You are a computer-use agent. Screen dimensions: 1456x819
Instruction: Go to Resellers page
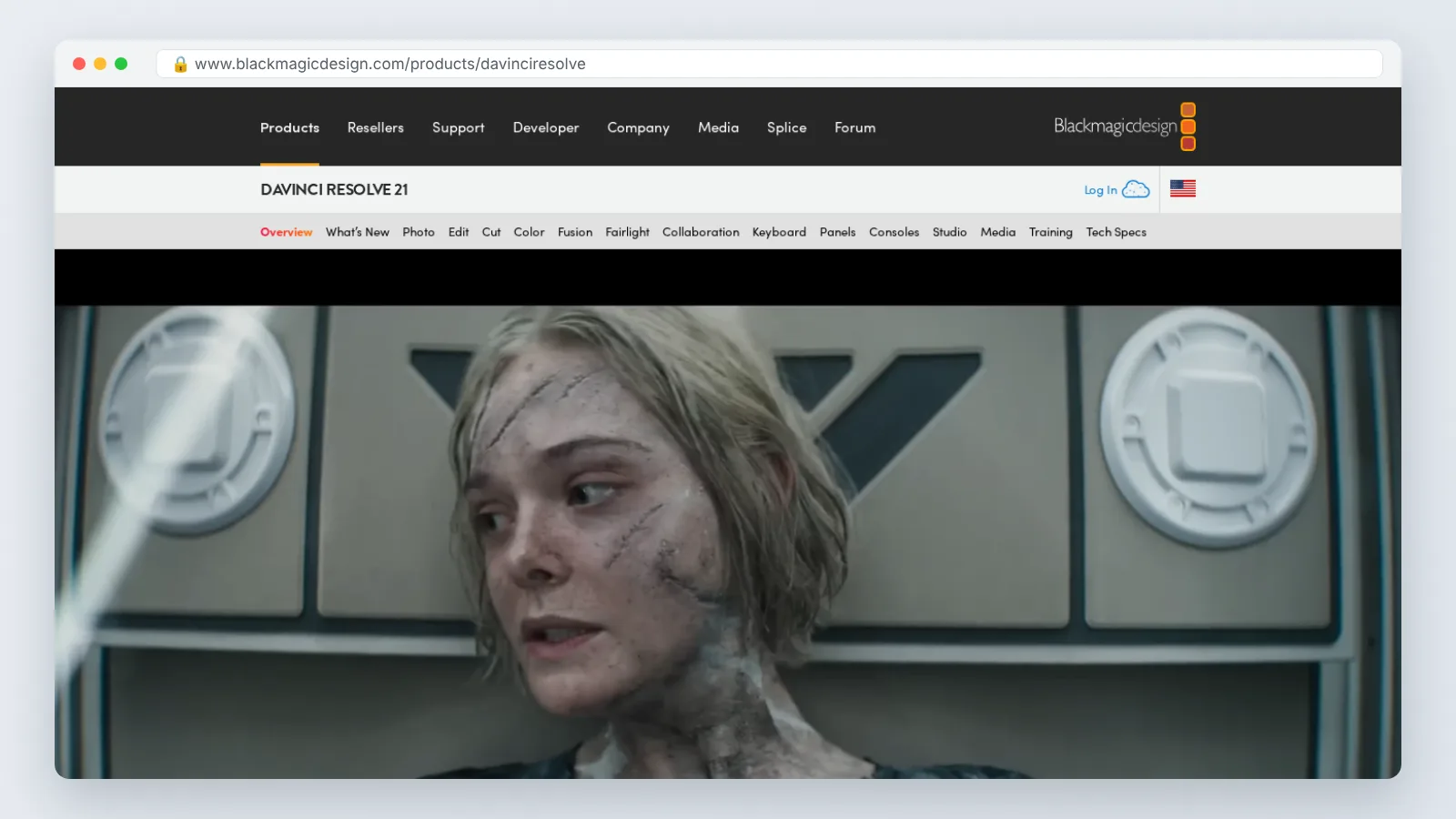(x=376, y=127)
